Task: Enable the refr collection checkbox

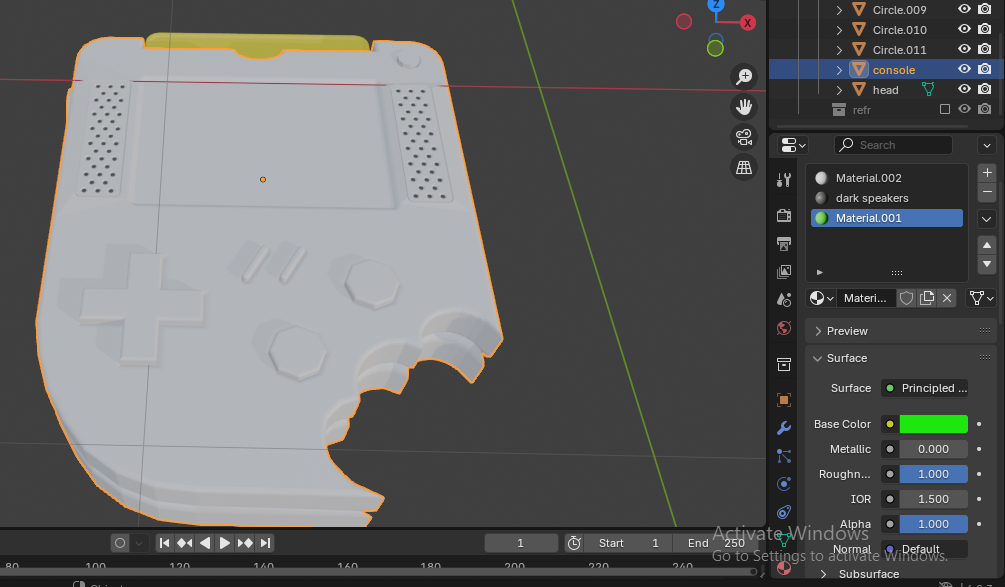Action: pos(945,110)
